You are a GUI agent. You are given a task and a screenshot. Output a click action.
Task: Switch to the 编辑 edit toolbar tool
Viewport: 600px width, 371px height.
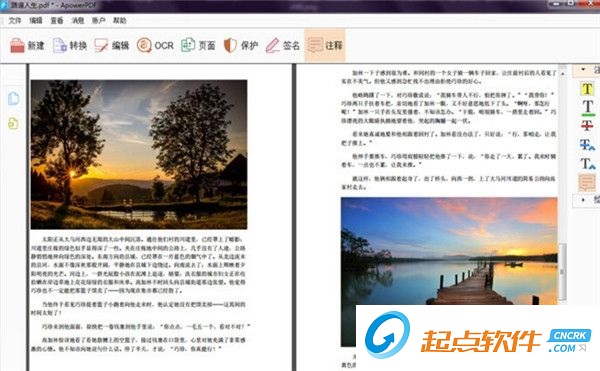[112, 46]
